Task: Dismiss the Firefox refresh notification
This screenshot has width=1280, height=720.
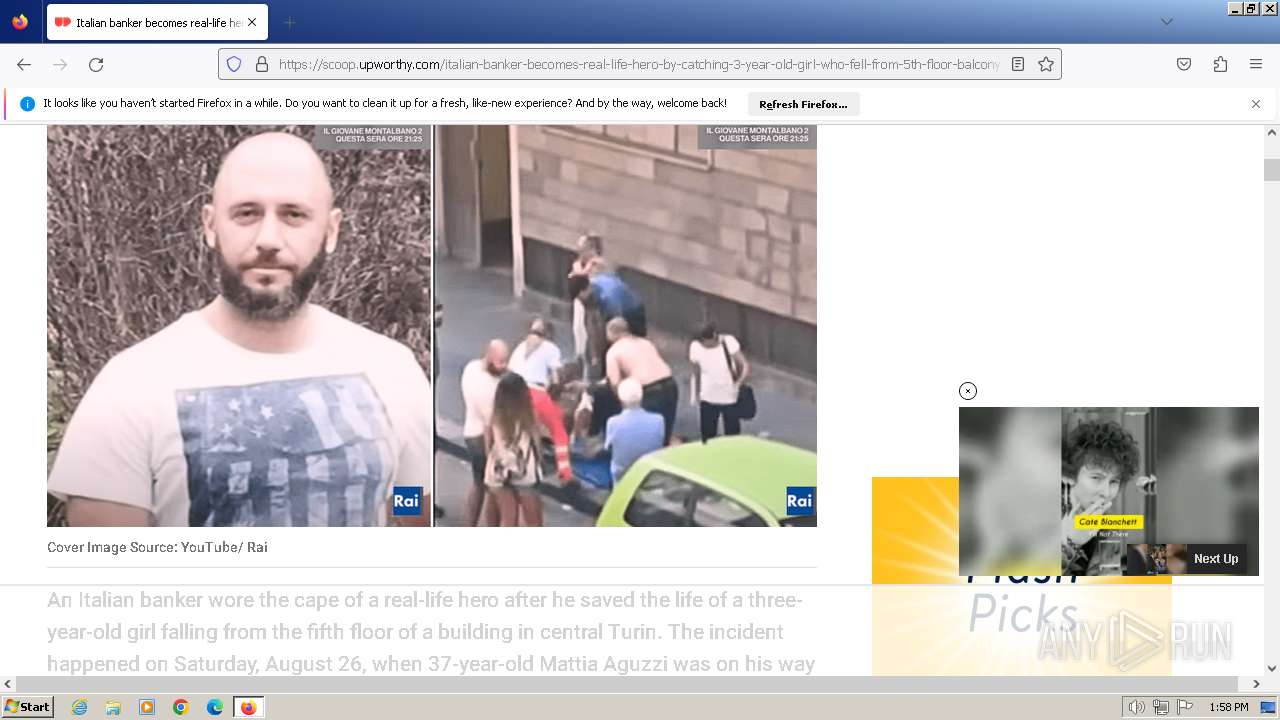Action: point(1256,104)
